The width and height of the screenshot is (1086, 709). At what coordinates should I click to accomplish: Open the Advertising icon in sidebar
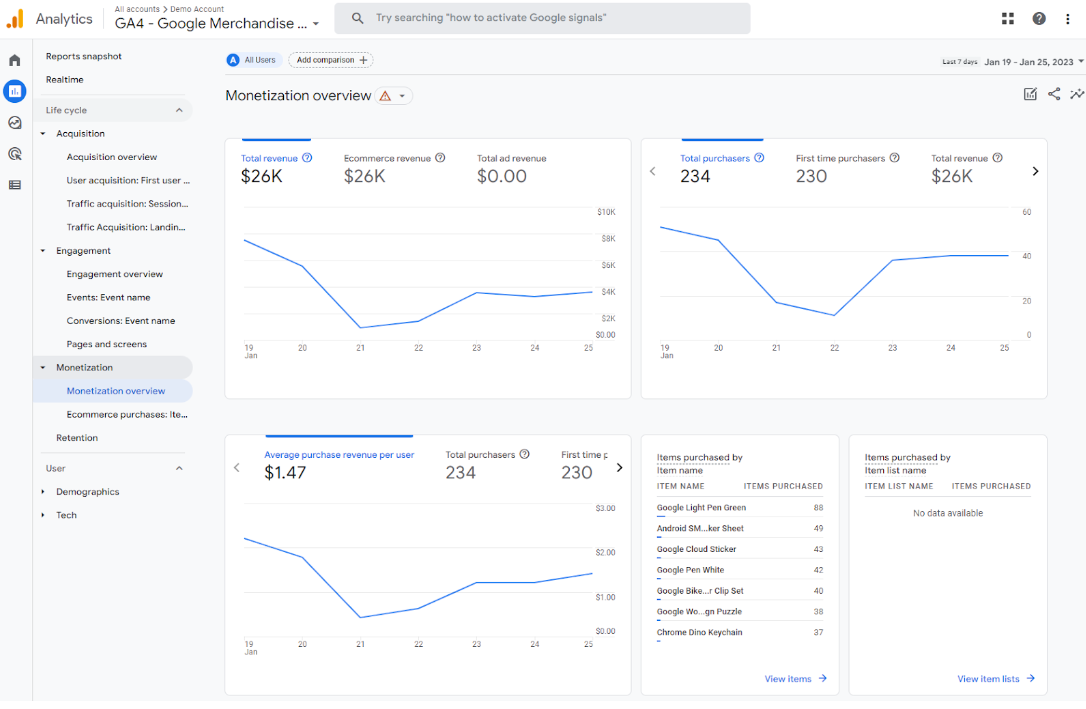click(15, 154)
